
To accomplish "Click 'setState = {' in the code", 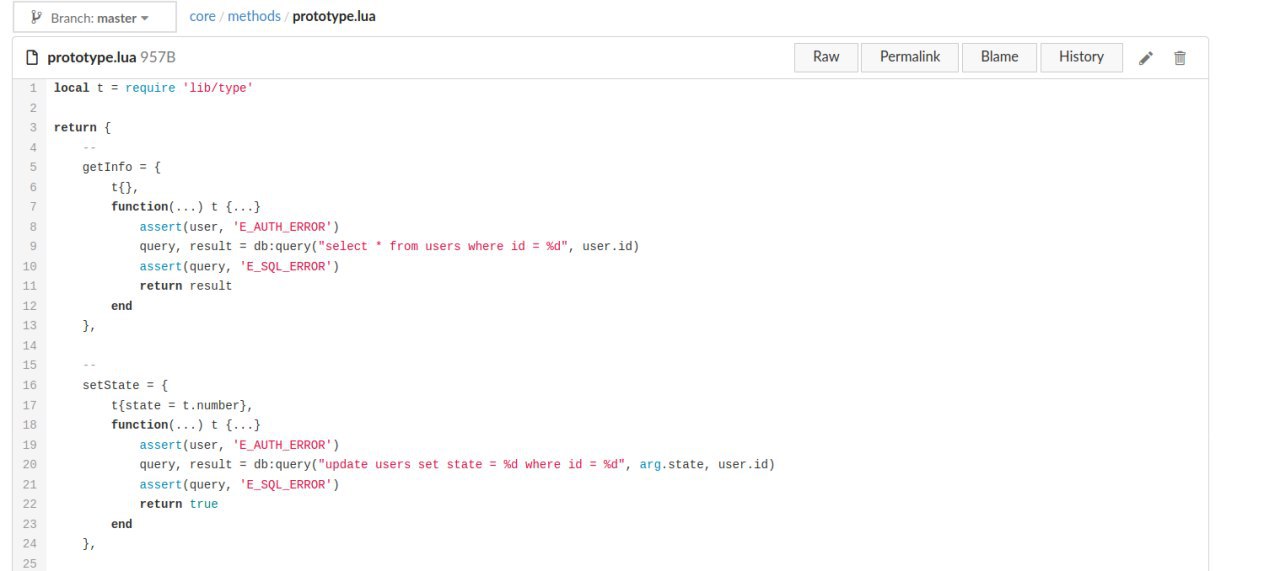I will point(125,385).
